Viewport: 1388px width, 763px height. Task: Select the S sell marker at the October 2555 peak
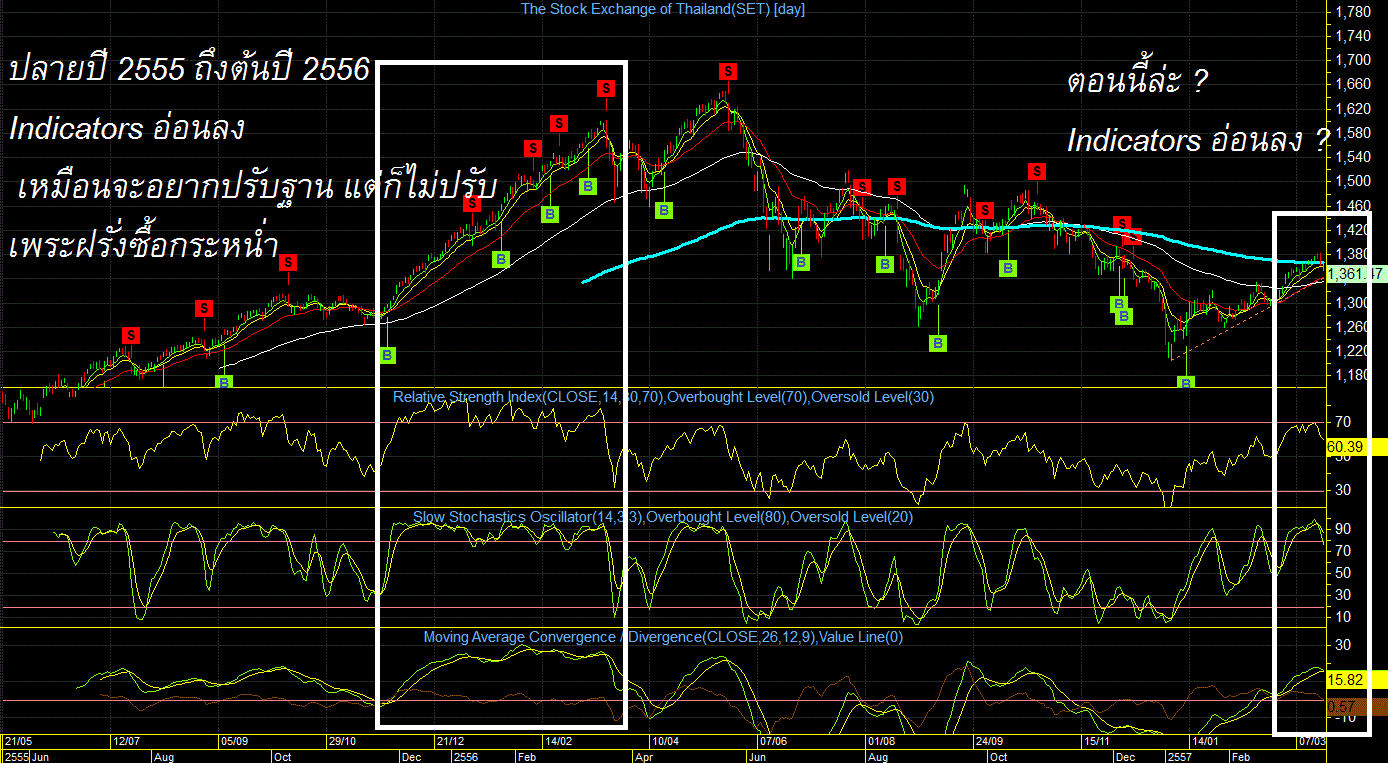[x=288, y=262]
